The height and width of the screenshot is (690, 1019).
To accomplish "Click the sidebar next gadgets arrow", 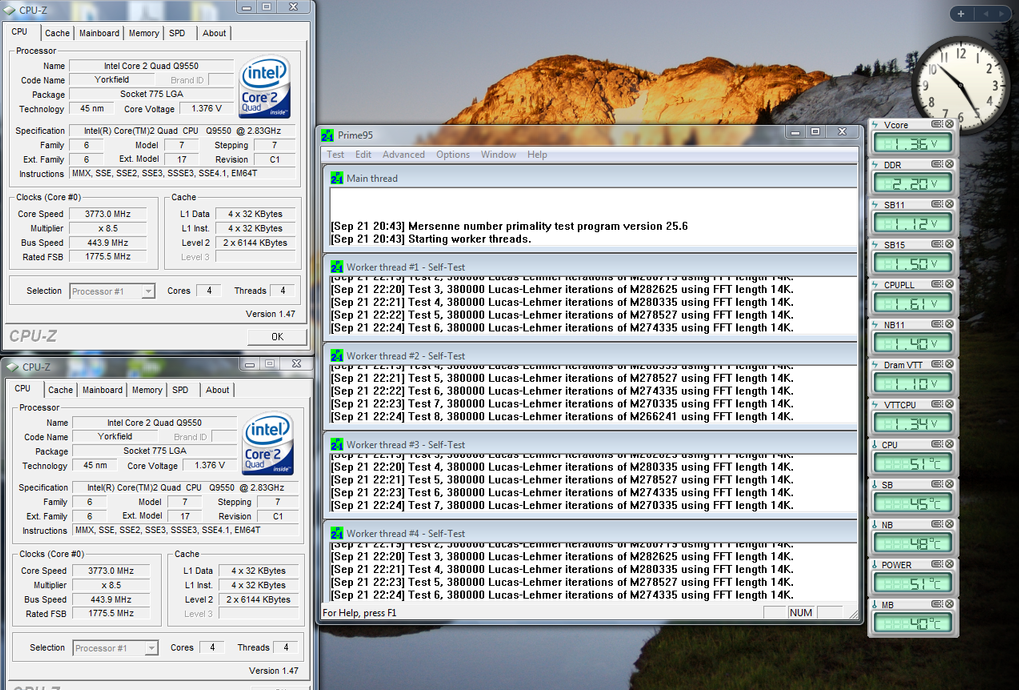I will (x=1001, y=14).
